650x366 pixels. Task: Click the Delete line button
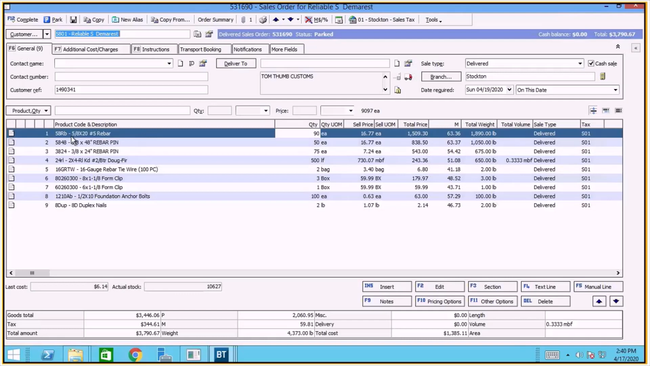click(x=545, y=301)
